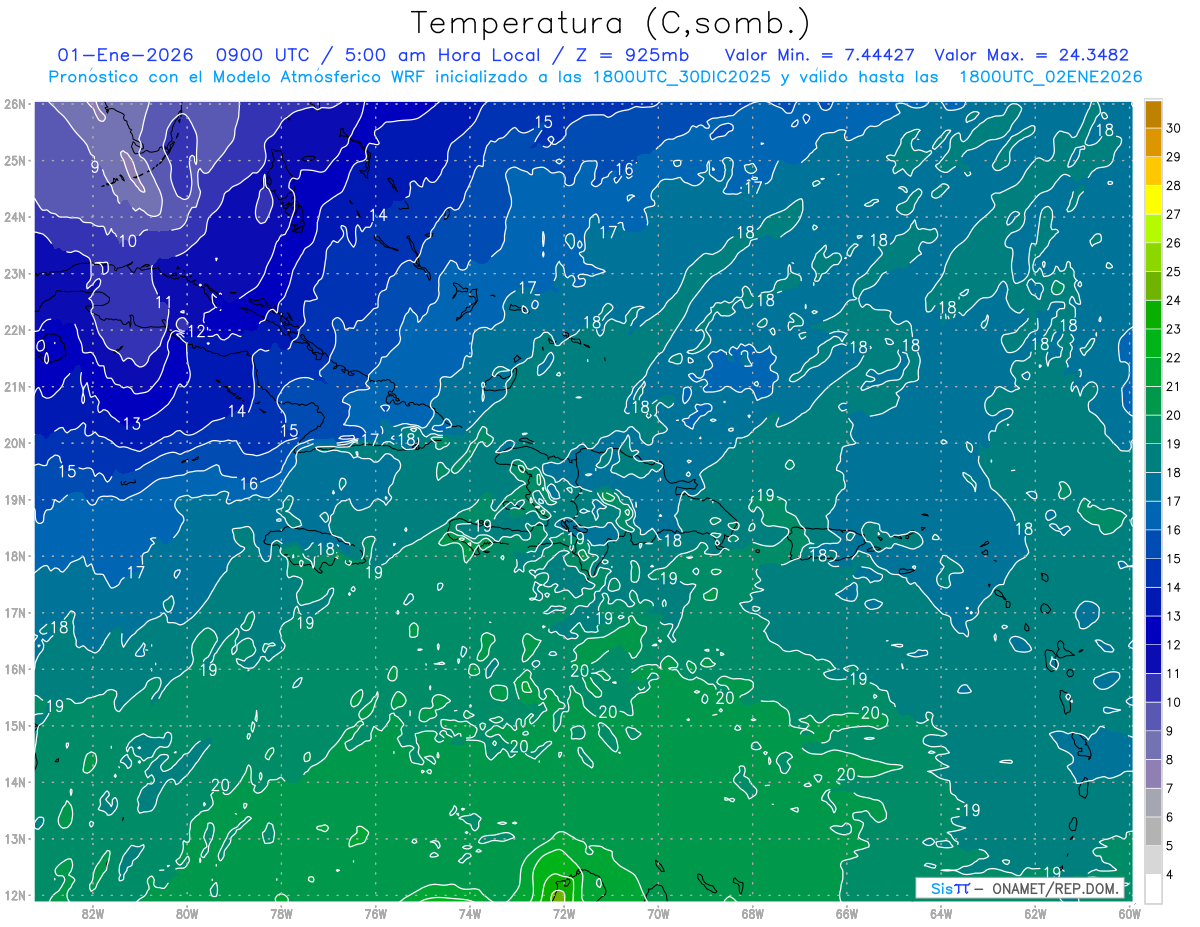Click the longitude label "60W"

[1129, 913]
